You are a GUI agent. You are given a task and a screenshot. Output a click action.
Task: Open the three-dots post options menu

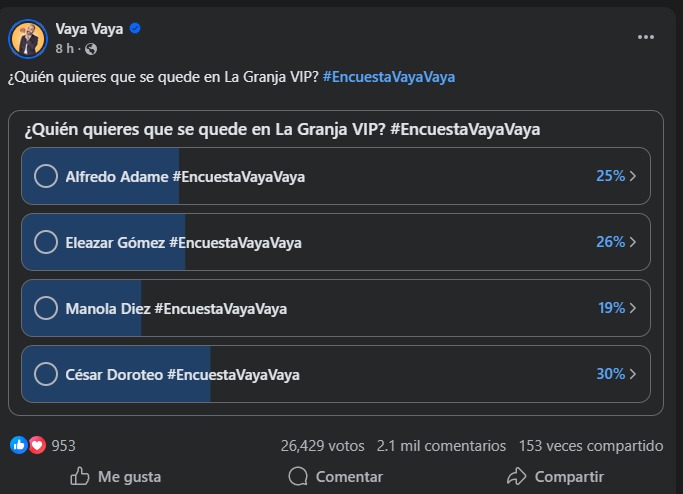646,37
